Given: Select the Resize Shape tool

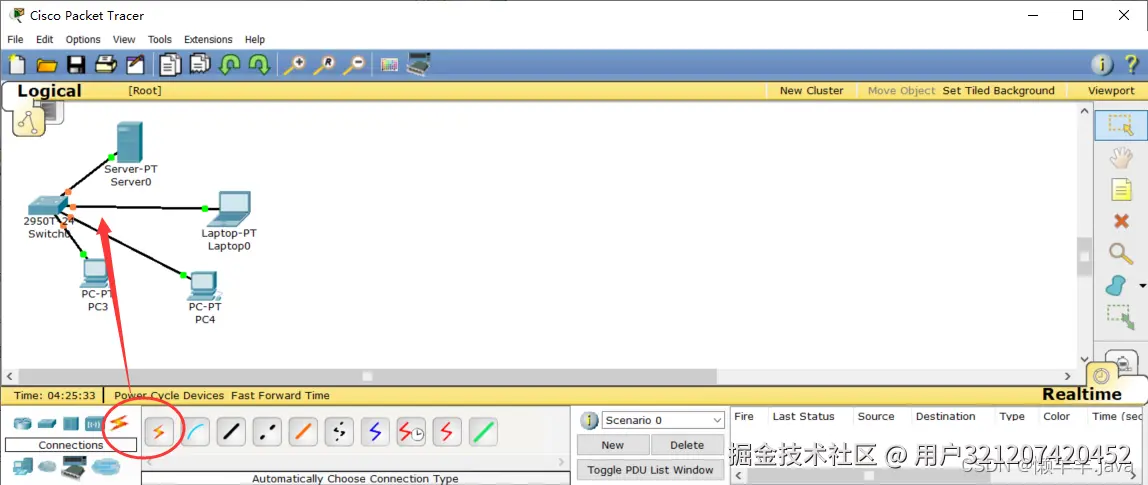Looking at the screenshot, I should point(1120,318).
